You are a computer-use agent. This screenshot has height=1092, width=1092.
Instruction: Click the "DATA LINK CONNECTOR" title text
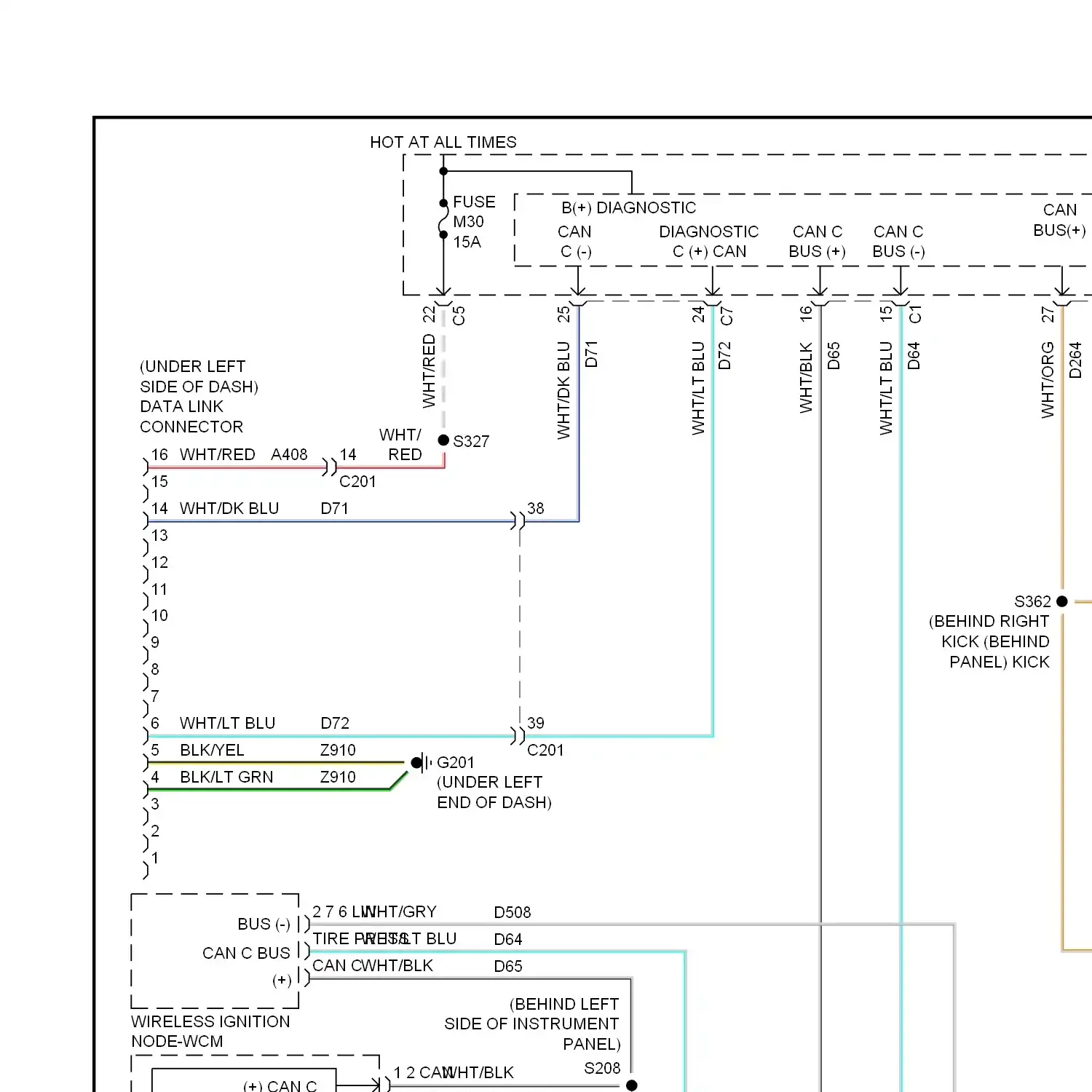tap(191, 416)
